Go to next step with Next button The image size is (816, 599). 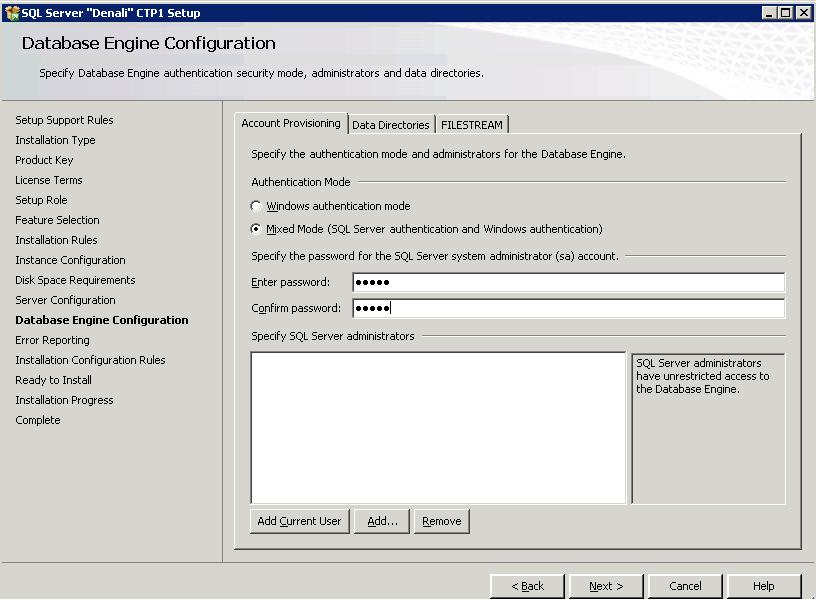coord(605,586)
